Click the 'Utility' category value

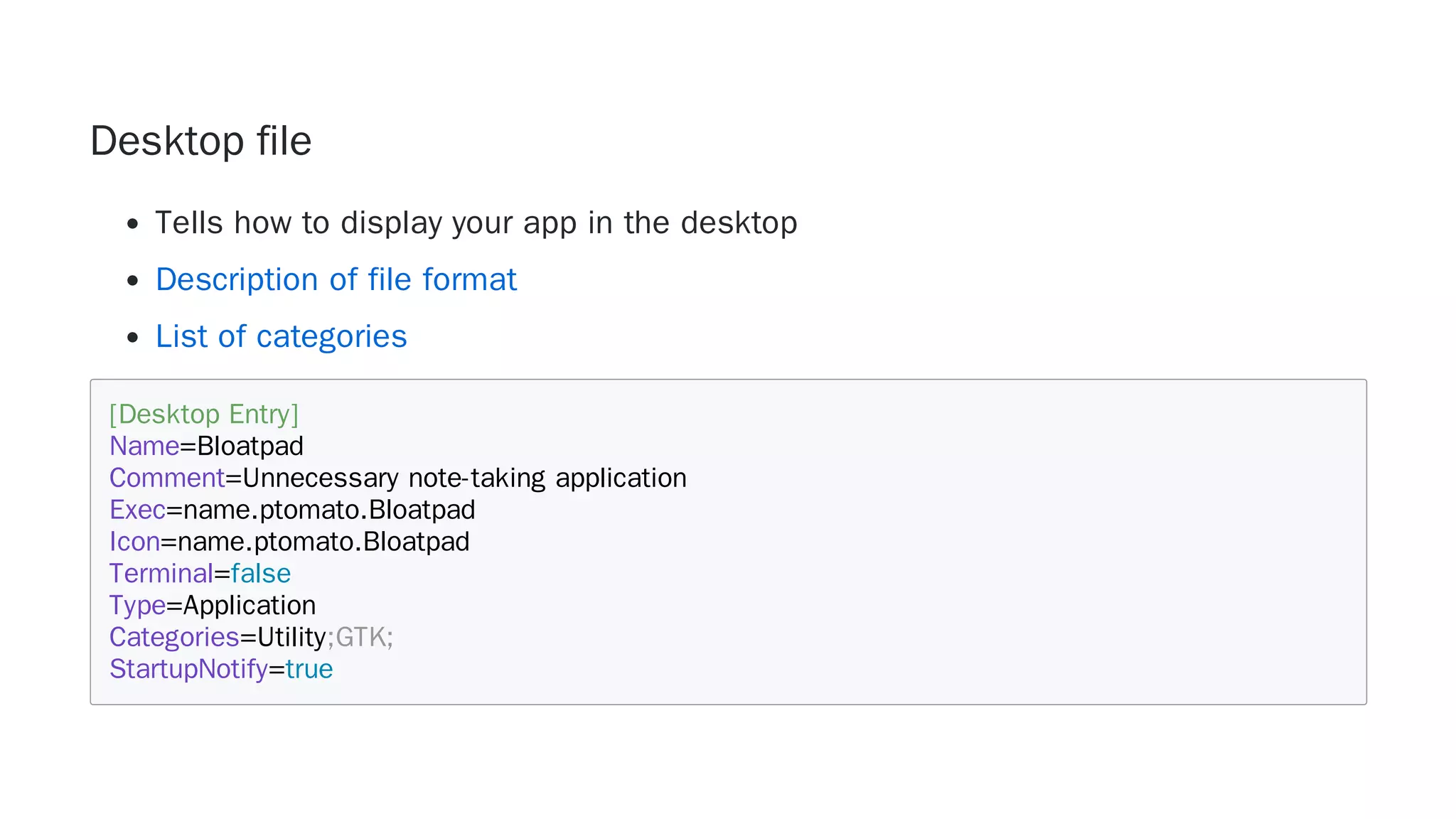291,638
